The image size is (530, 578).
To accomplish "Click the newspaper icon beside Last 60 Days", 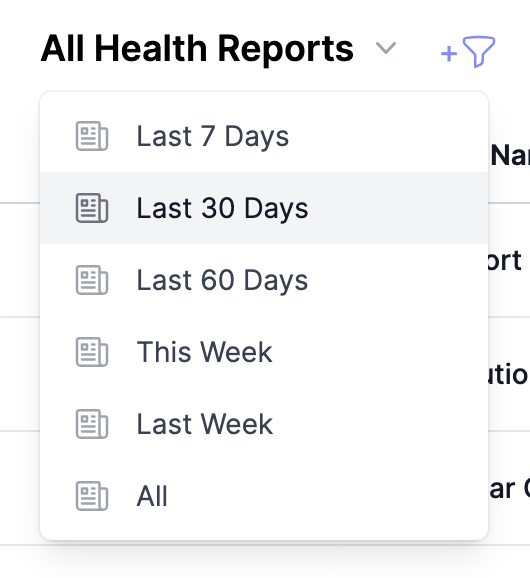I will [x=92, y=280].
